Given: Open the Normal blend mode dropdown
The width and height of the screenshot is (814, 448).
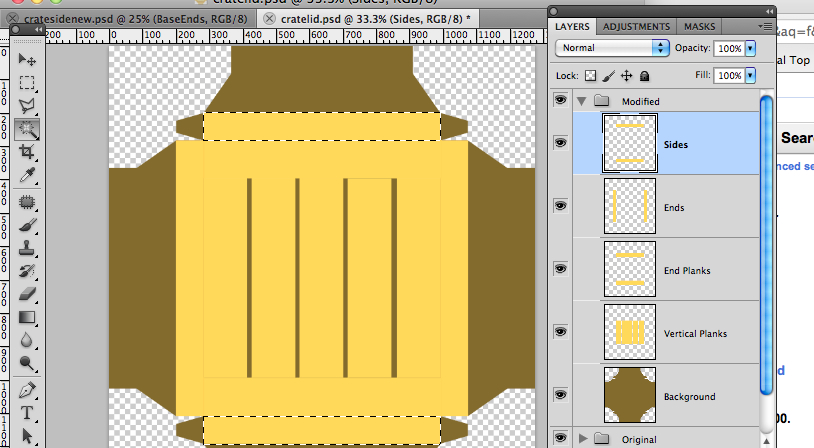Looking at the screenshot, I should point(612,48).
